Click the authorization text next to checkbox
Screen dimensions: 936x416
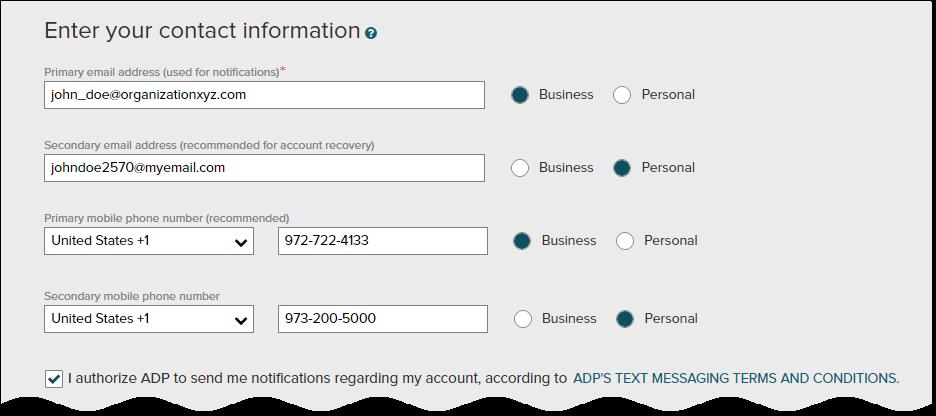coord(317,378)
